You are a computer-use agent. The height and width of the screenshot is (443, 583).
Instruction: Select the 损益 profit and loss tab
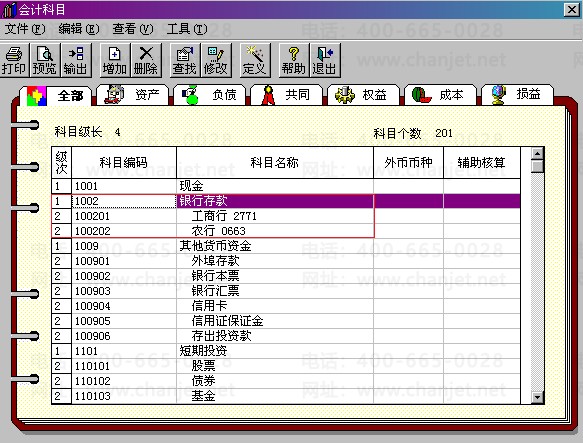(517, 95)
